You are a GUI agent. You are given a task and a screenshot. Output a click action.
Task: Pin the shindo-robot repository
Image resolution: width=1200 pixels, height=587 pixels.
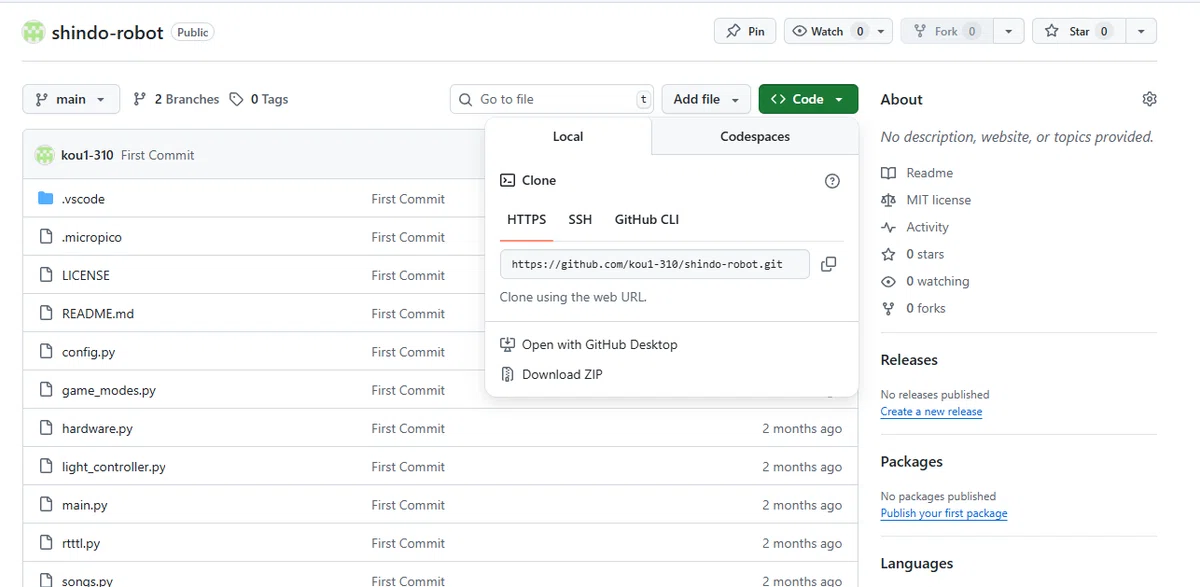[x=744, y=31]
